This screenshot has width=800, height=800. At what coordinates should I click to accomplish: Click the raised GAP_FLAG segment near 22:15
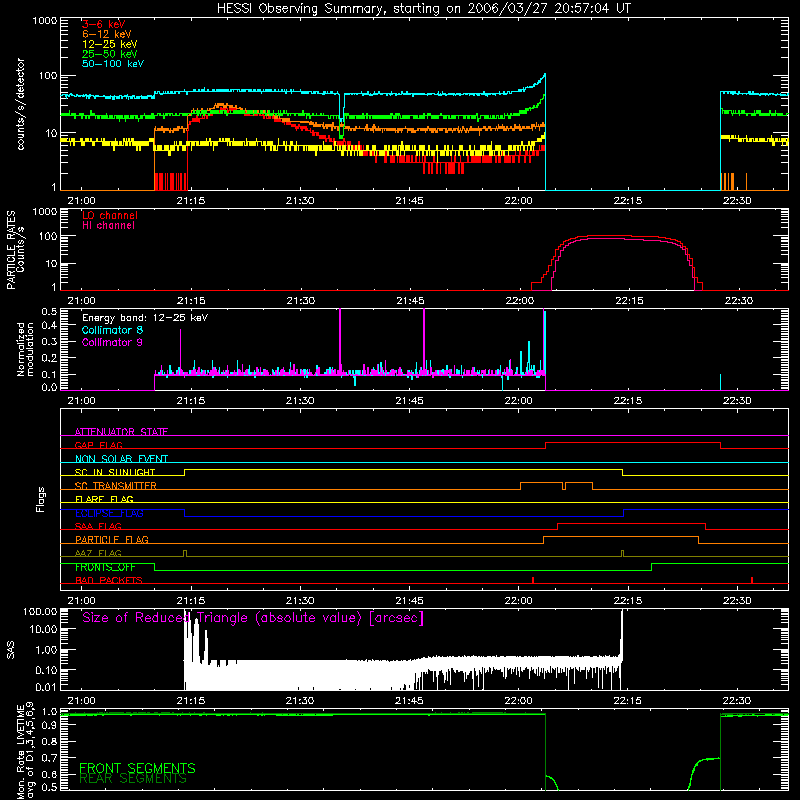(633, 443)
